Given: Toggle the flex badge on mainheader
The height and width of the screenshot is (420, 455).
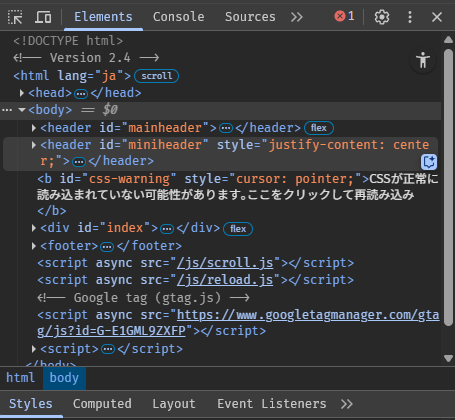Looking at the screenshot, I should 319,128.
